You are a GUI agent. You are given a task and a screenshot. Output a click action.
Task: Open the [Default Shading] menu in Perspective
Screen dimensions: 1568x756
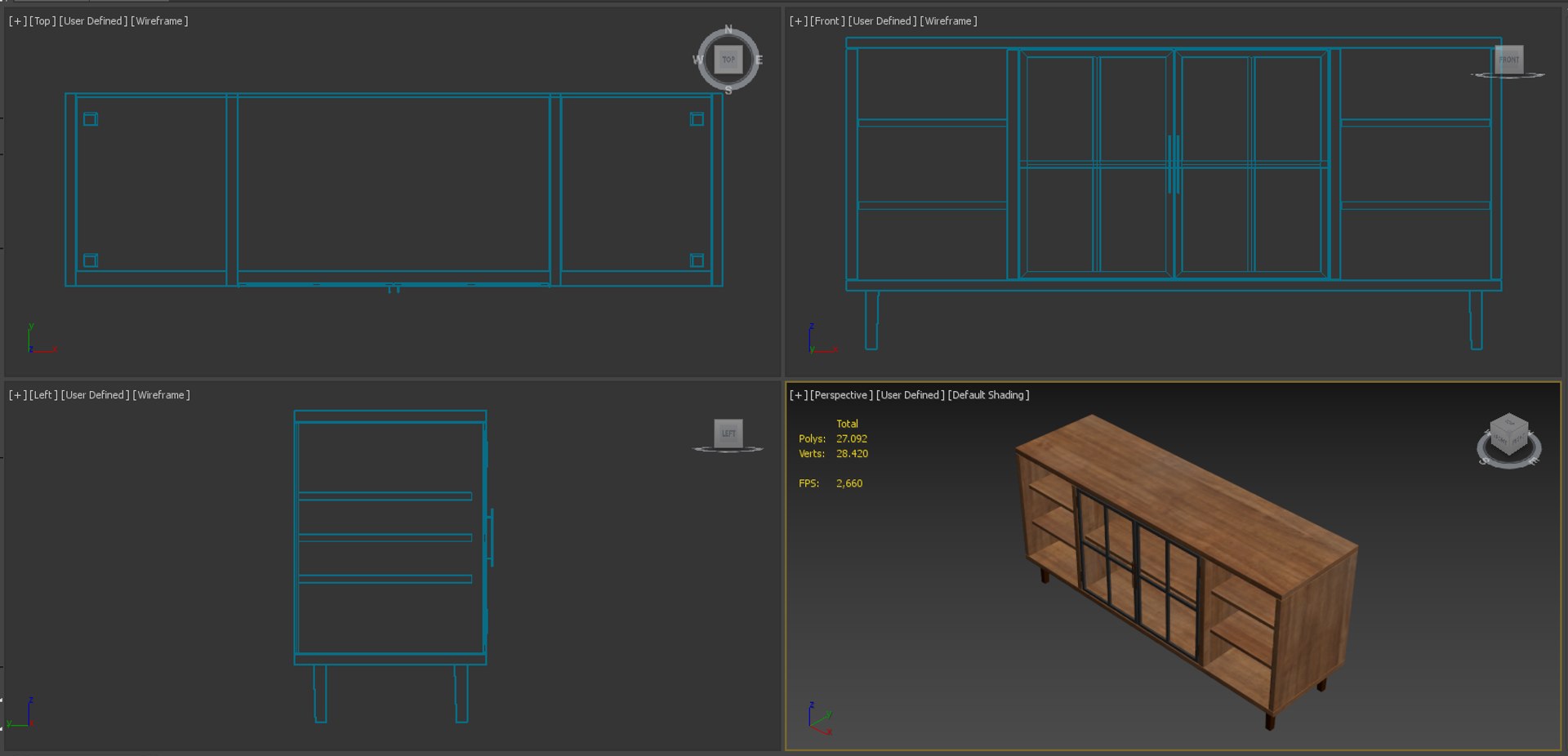tap(988, 395)
